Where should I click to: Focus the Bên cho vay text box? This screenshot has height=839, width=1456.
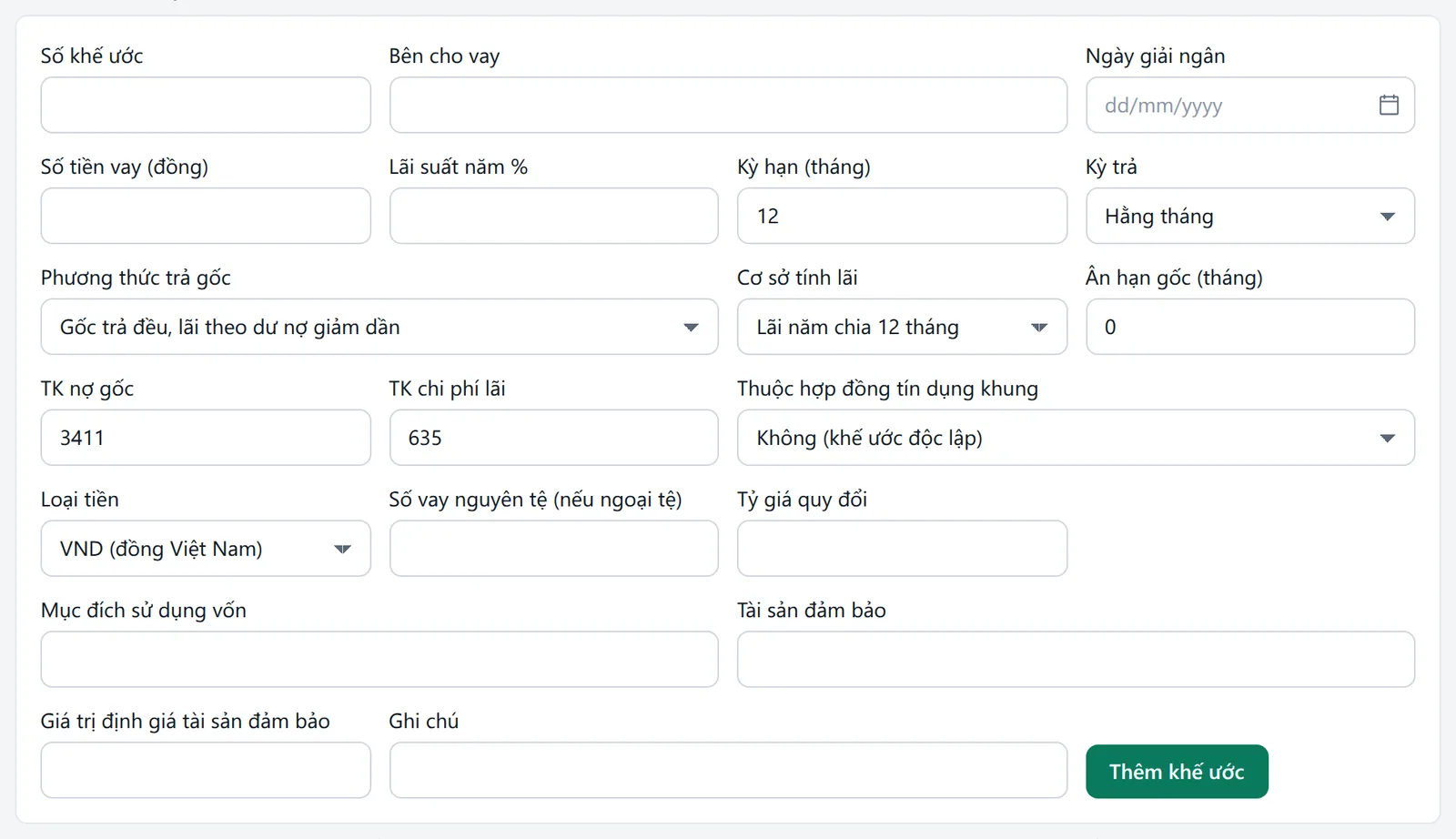pyautogui.click(x=728, y=105)
